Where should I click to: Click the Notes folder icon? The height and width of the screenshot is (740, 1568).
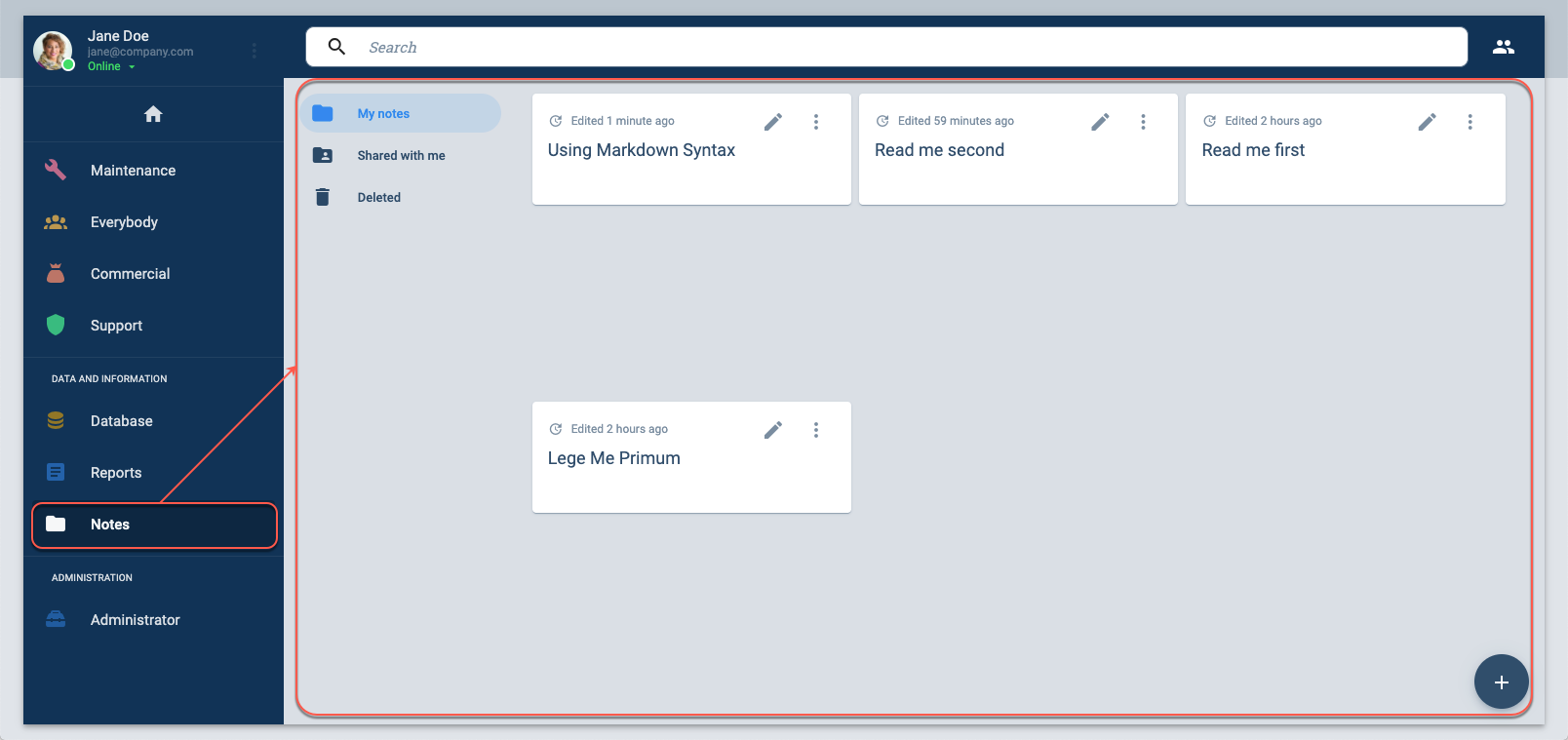pyautogui.click(x=56, y=524)
